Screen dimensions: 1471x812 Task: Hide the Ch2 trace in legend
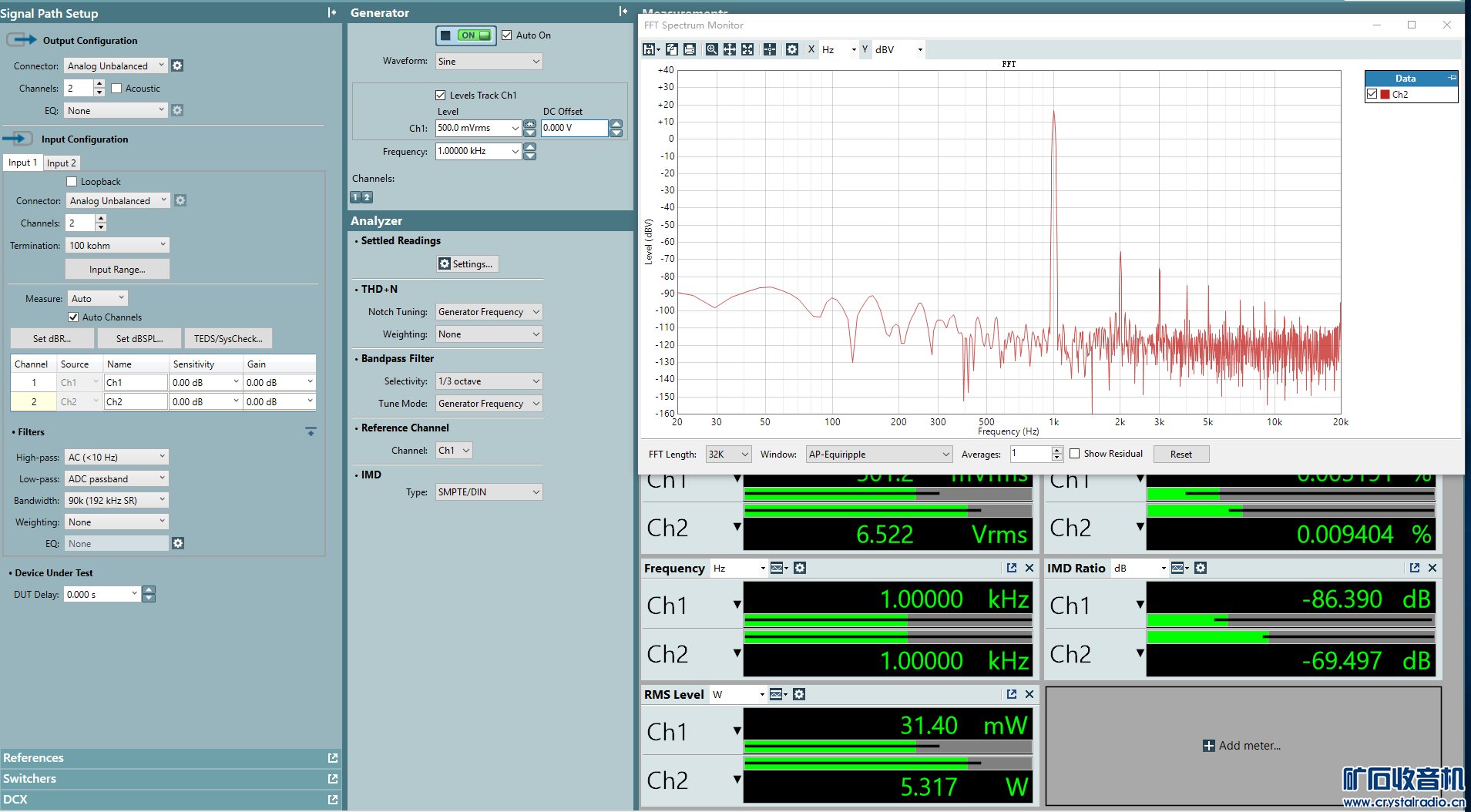1372,94
